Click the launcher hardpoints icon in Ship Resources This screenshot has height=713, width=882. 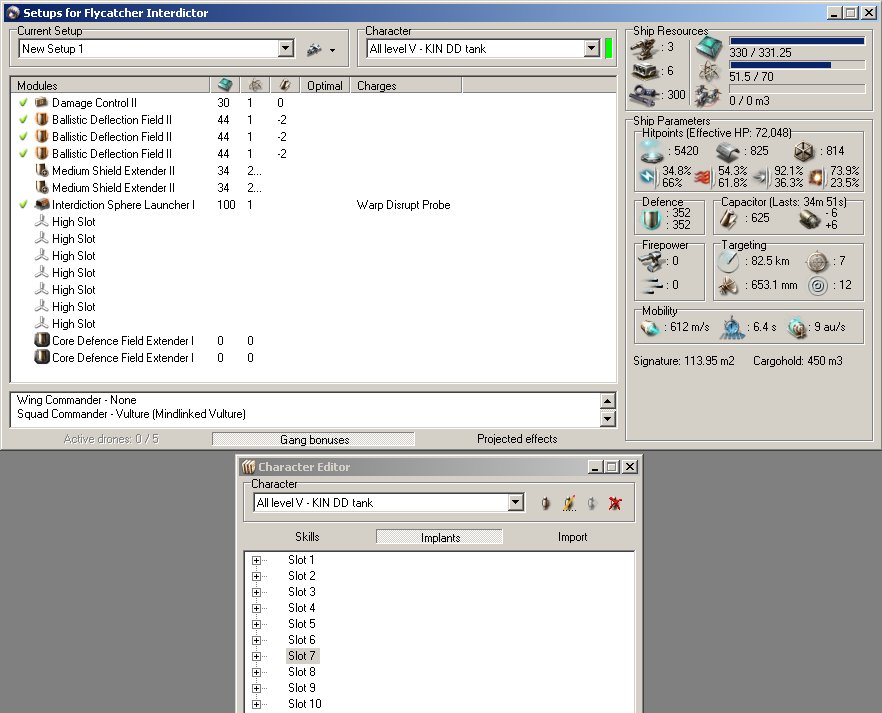click(644, 71)
